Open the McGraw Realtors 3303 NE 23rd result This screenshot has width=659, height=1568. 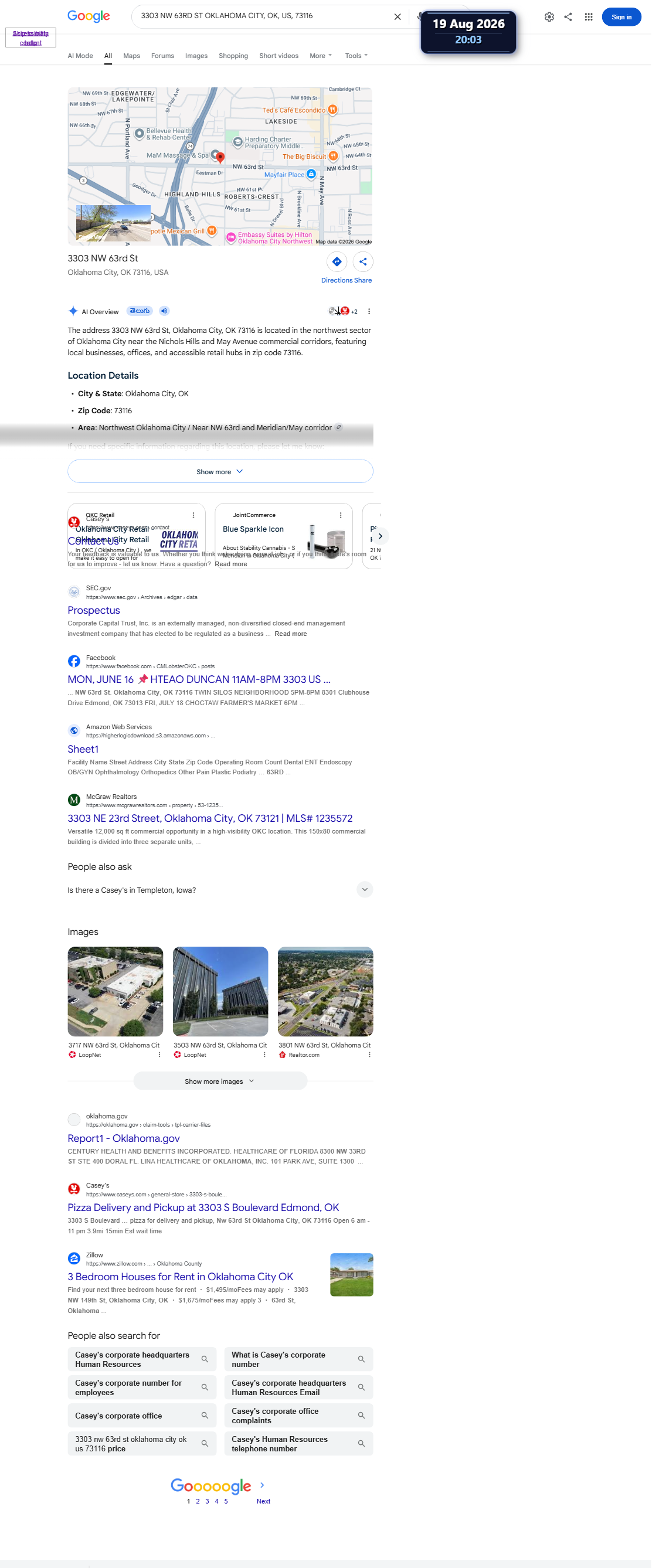[210, 819]
